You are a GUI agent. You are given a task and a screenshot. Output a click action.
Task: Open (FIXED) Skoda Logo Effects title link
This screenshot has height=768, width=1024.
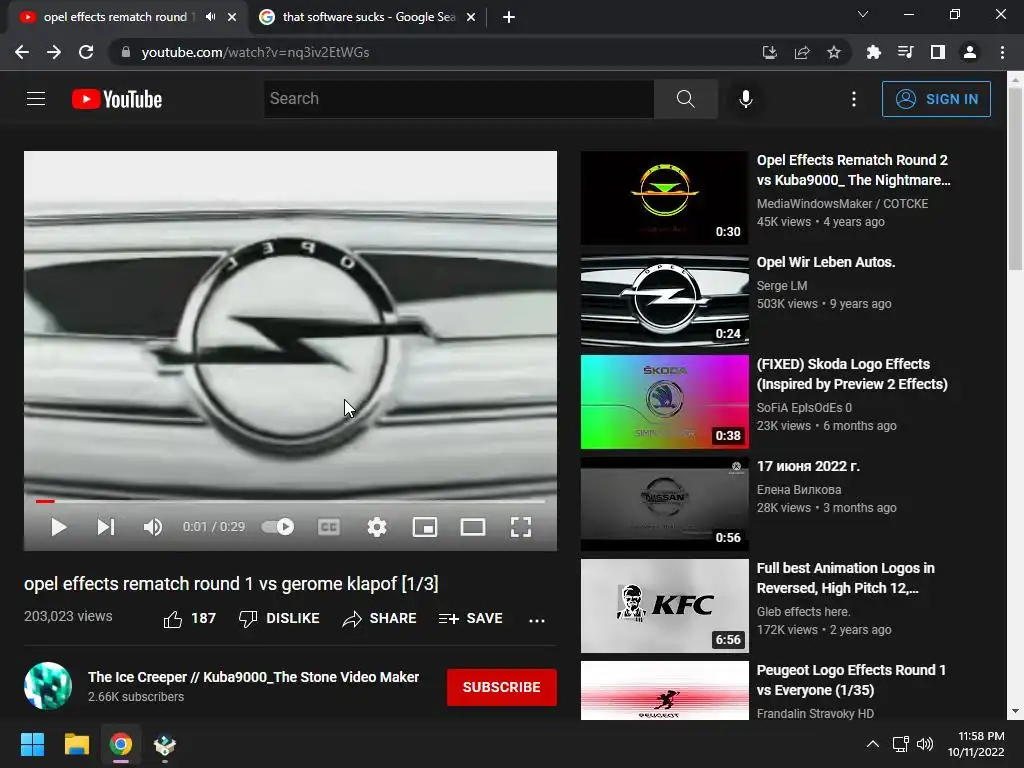click(852, 374)
